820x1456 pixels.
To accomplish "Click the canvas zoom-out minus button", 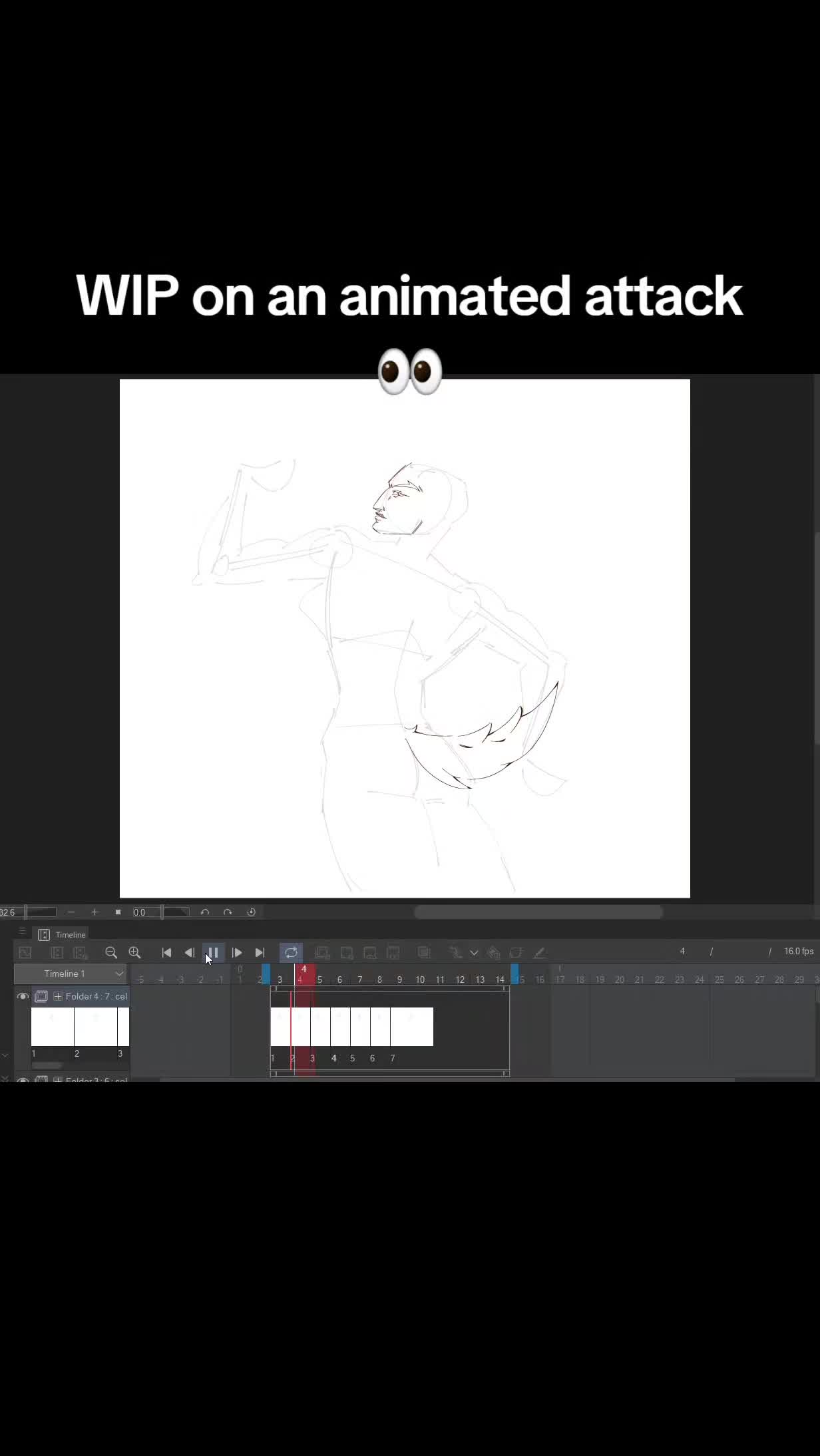I will click(x=71, y=912).
